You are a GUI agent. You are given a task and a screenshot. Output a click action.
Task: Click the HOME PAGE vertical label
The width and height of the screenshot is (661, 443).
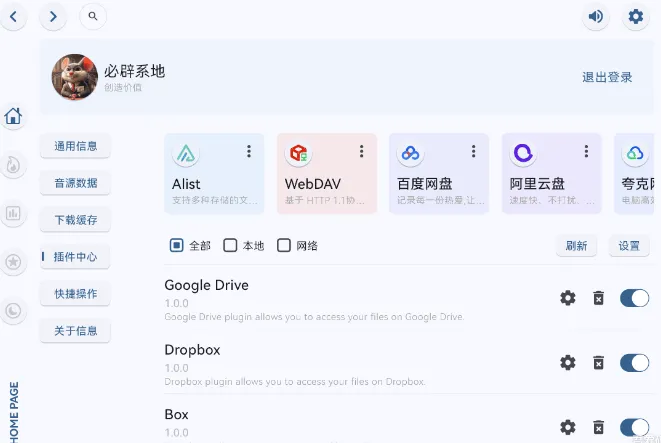tap(14, 412)
